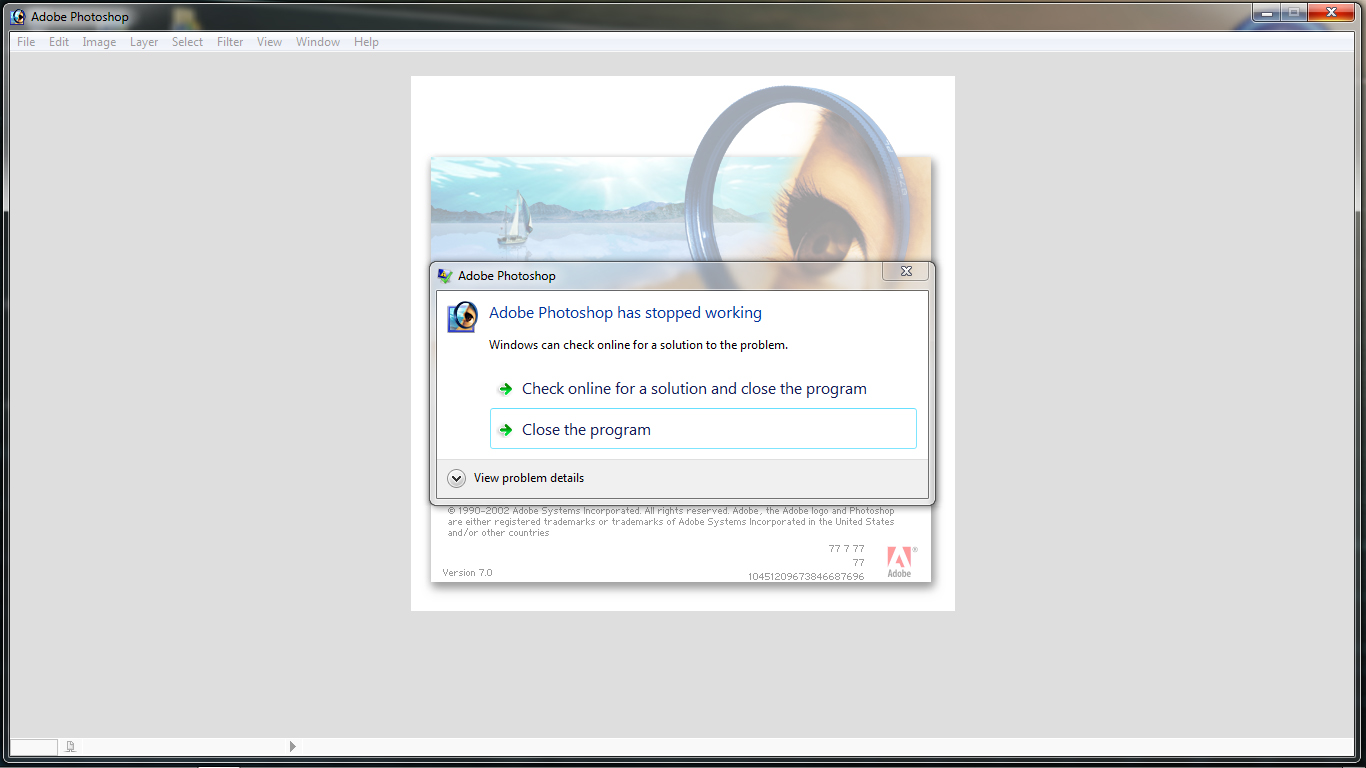Click the zoom percentage field in status bar

tap(34, 746)
